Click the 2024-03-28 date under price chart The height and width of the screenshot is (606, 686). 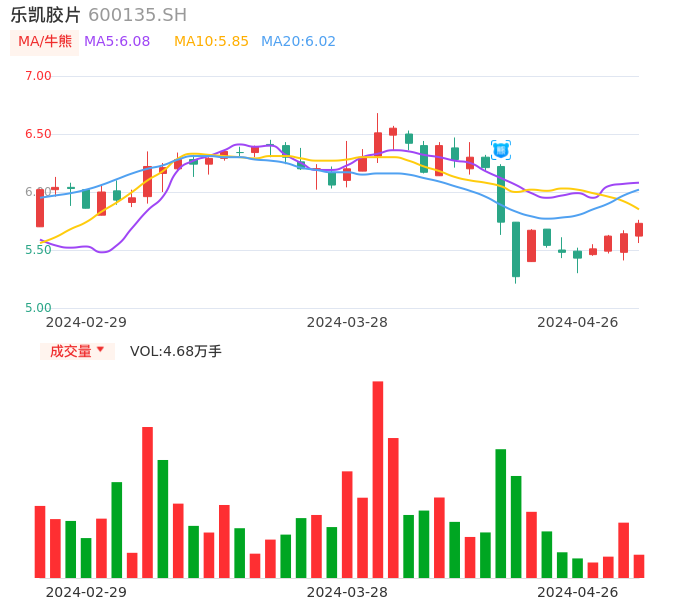pyautogui.click(x=347, y=322)
